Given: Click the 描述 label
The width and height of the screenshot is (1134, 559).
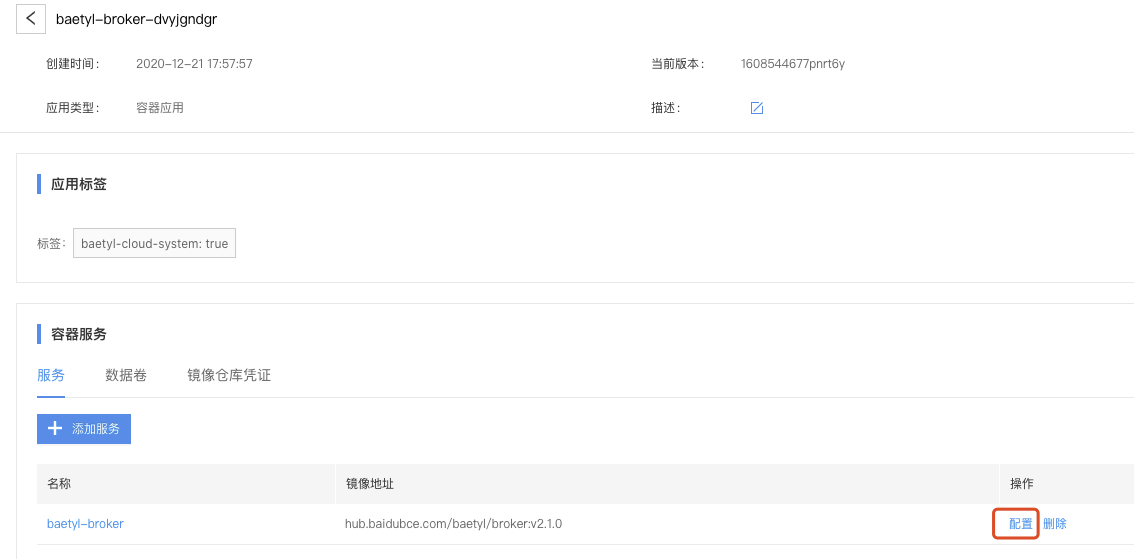Looking at the screenshot, I should 665,108.
